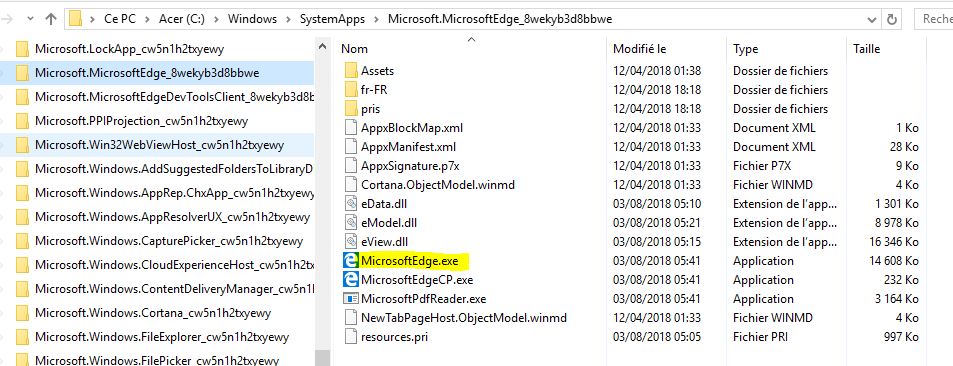Click the 14 608 Ko size value
Image resolution: width=953 pixels, height=366 pixels.
click(894, 261)
